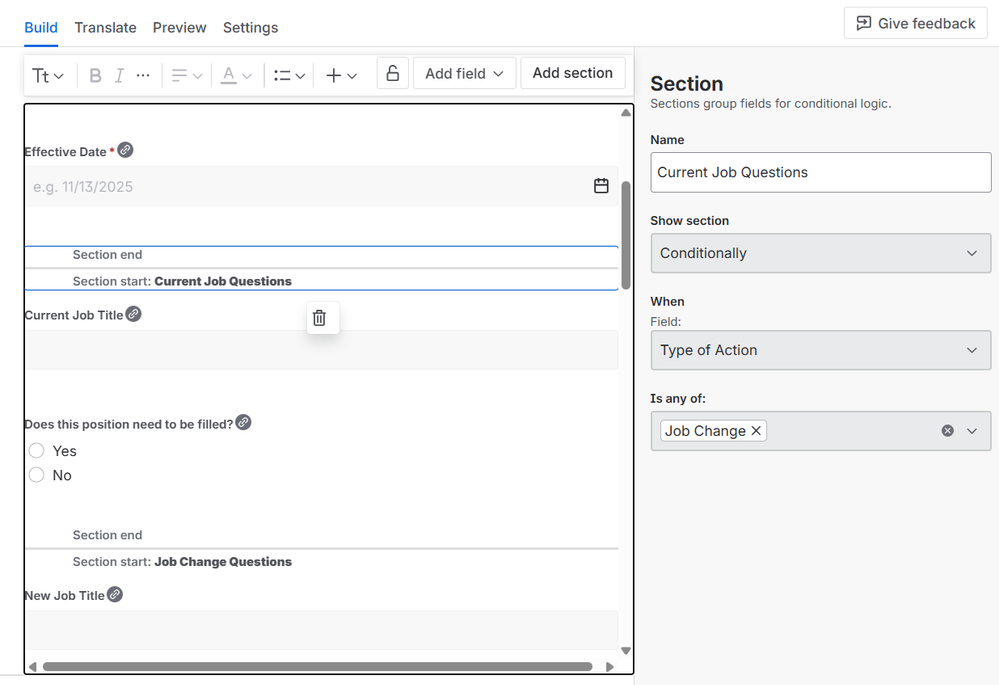Delete the Current Job Title field
999x685 pixels.
pyautogui.click(x=322, y=317)
